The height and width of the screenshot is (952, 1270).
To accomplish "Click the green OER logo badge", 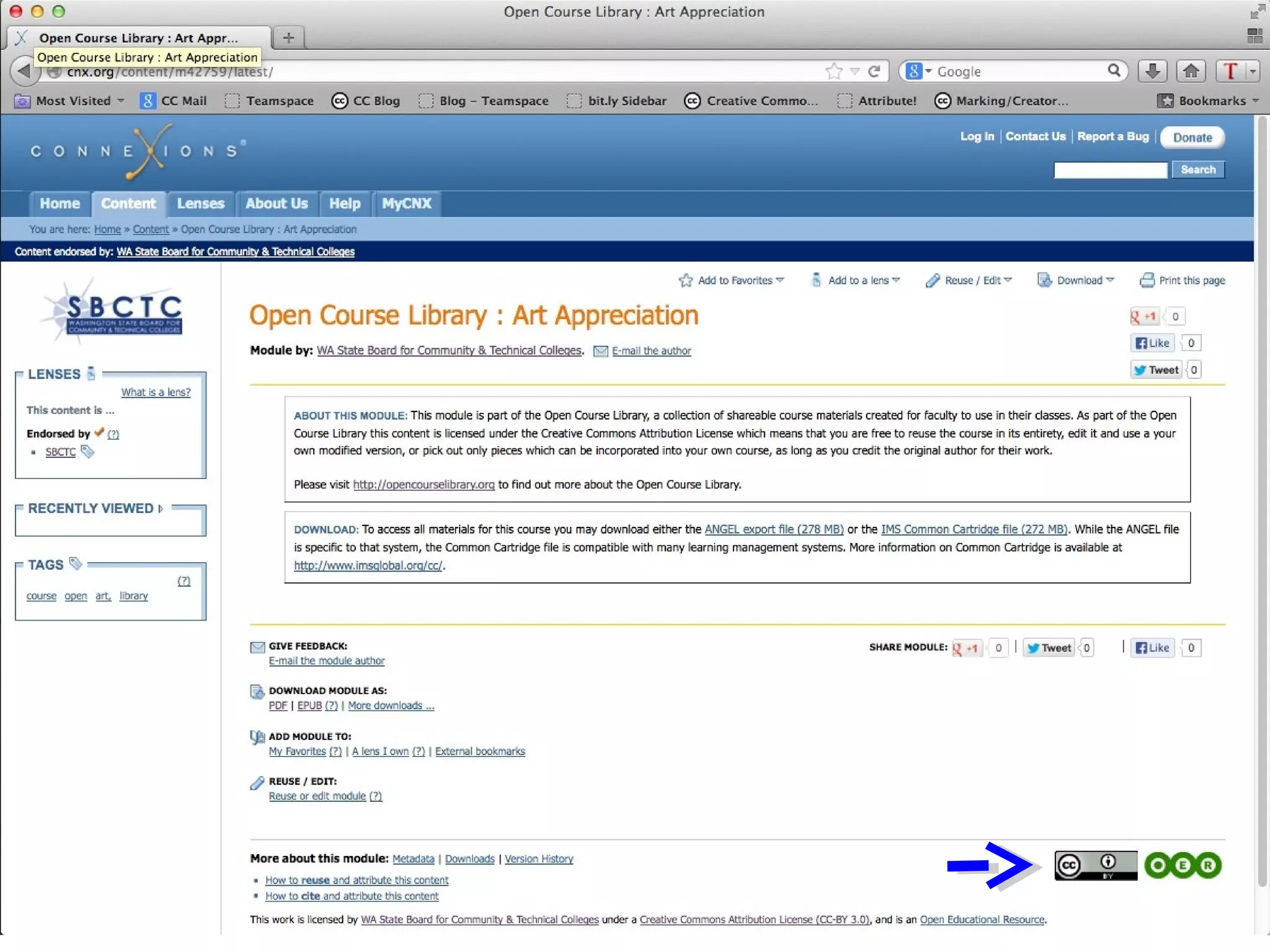I will pos(1183,865).
